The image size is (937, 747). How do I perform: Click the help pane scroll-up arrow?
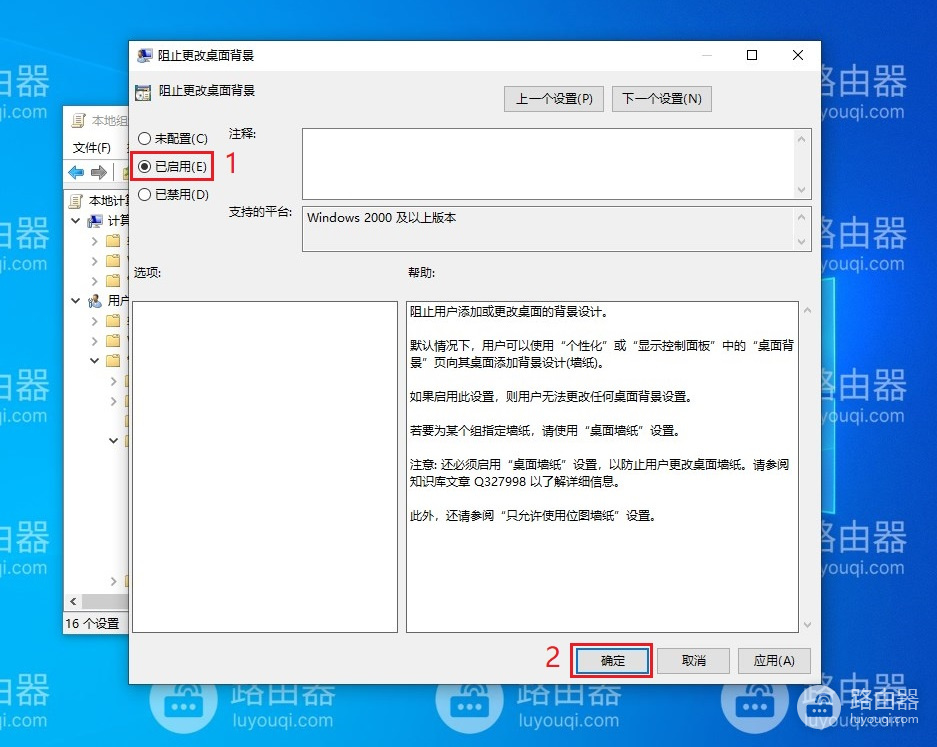[x=807, y=311]
